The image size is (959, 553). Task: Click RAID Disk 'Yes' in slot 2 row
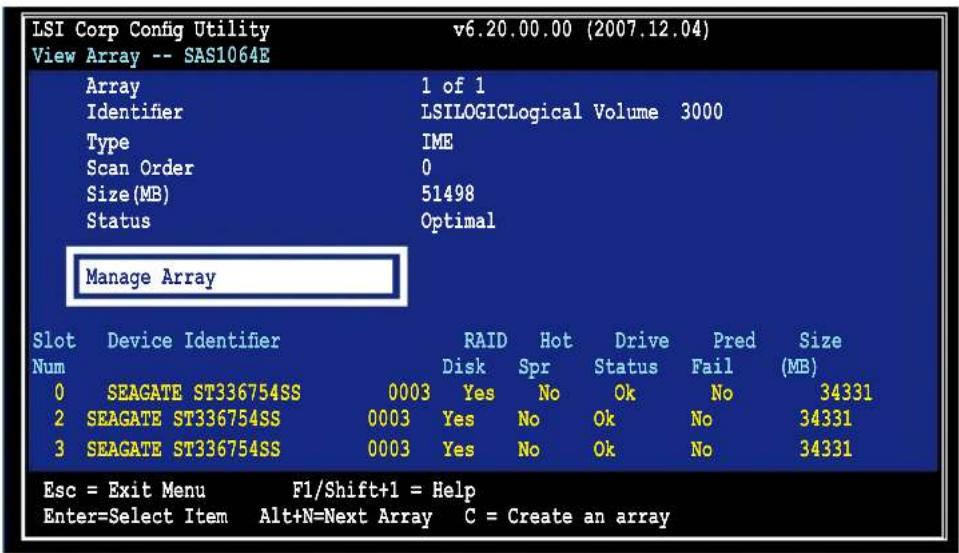(x=458, y=419)
